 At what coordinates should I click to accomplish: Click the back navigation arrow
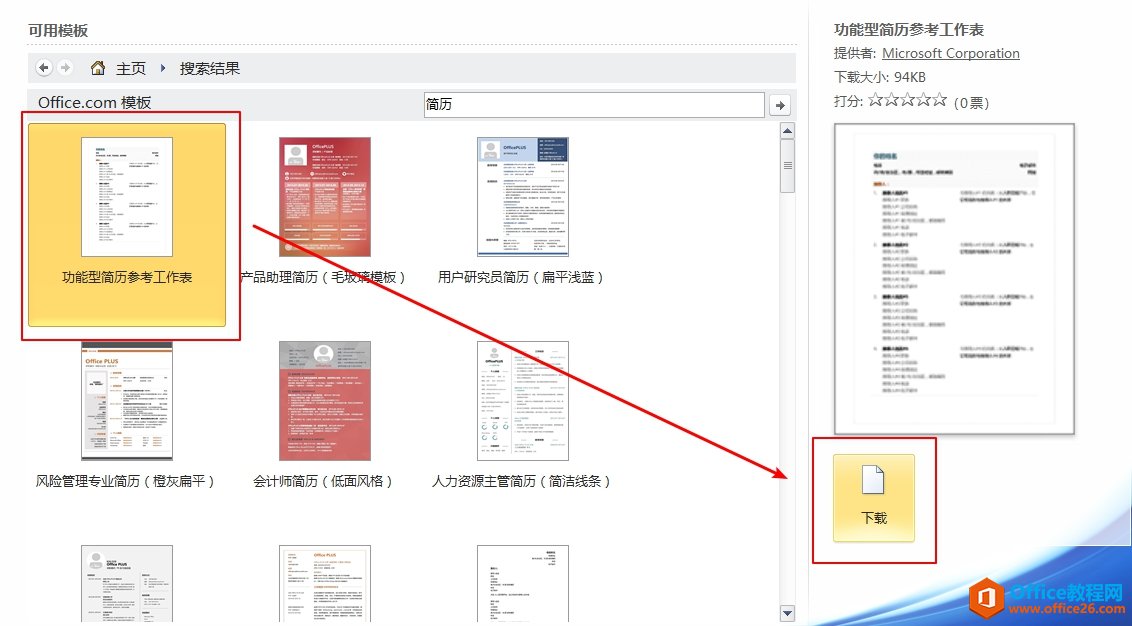(x=42, y=67)
